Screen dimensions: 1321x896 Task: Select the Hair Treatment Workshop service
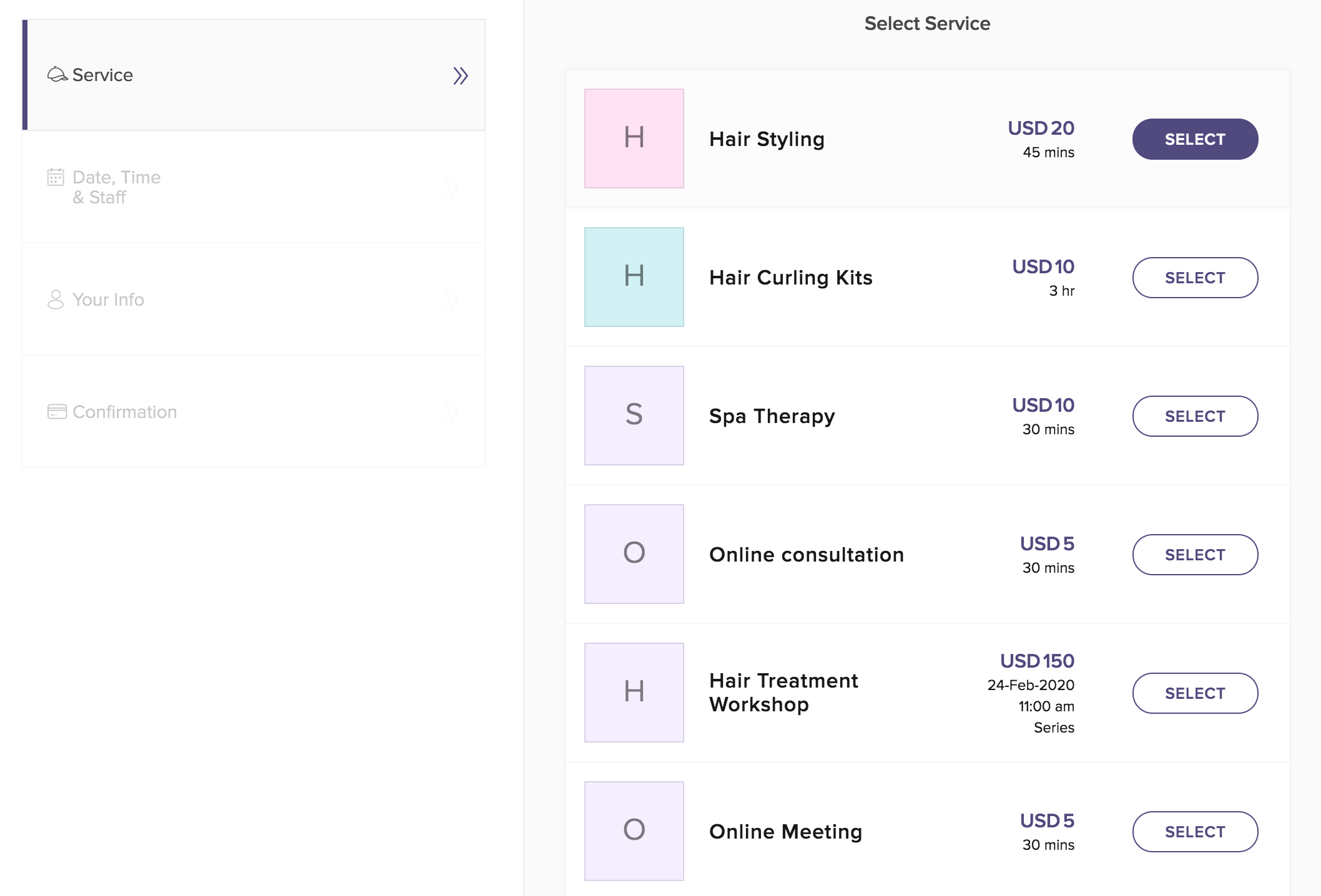[1194, 693]
